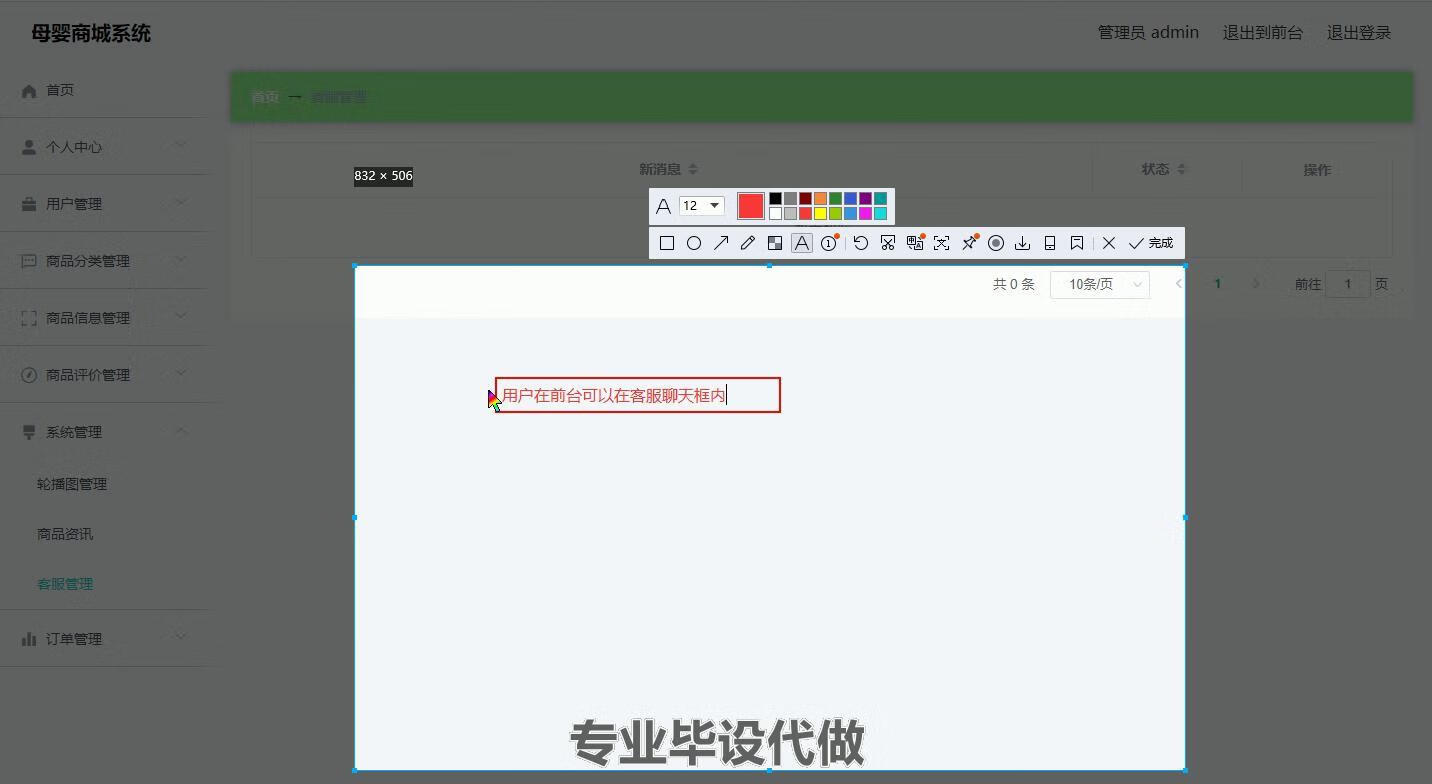Screen dimensions: 1432x784
Task: Click inside the red annotation text box
Action: [638, 395]
